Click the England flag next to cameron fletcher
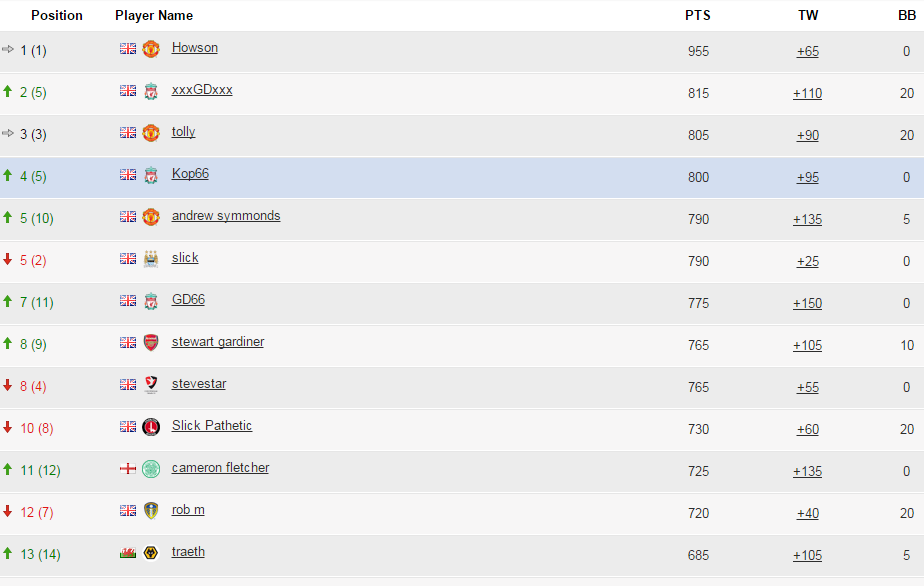The height and width of the screenshot is (586, 924). [x=128, y=469]
